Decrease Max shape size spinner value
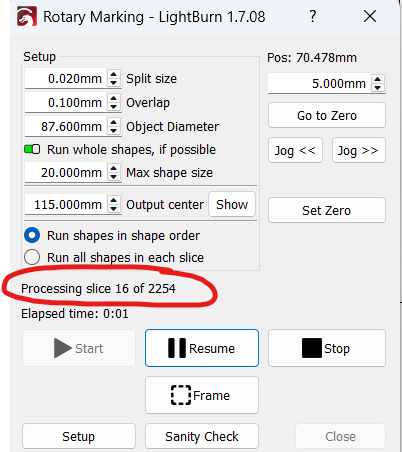The height and width of the screenshot is (452, 402). coord(114,177)
